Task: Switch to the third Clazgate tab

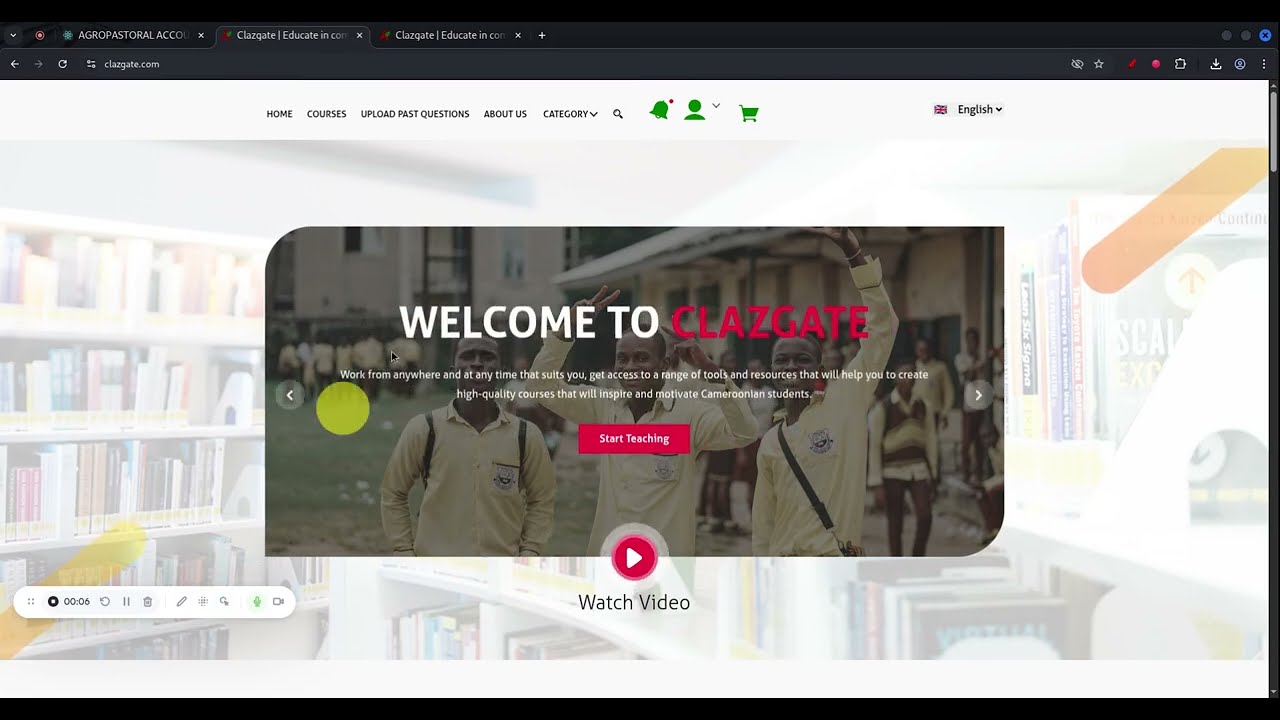Action: pos(450,35)
